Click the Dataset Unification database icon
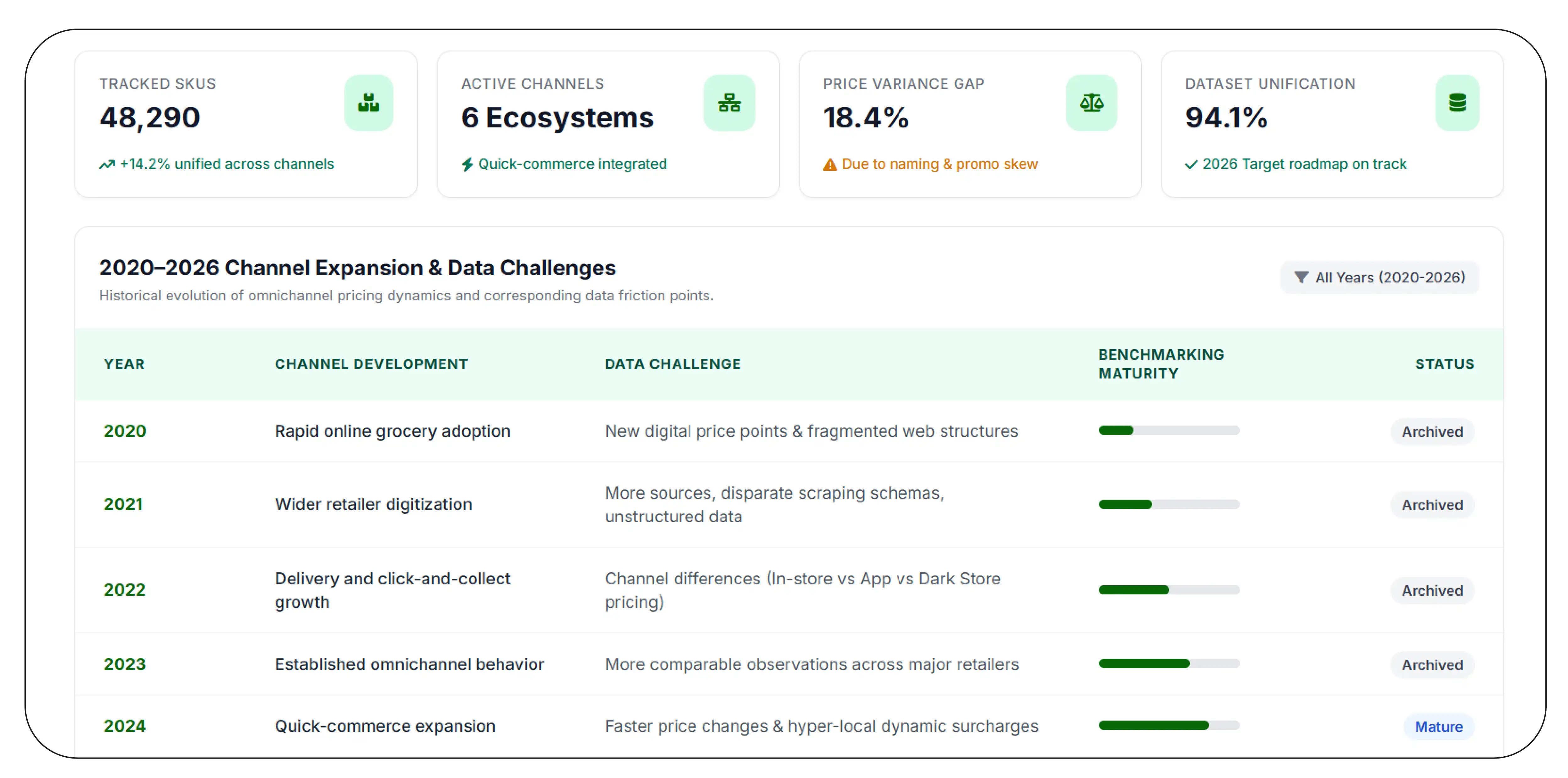The image size is (1568, 778). pos(1457,103)
